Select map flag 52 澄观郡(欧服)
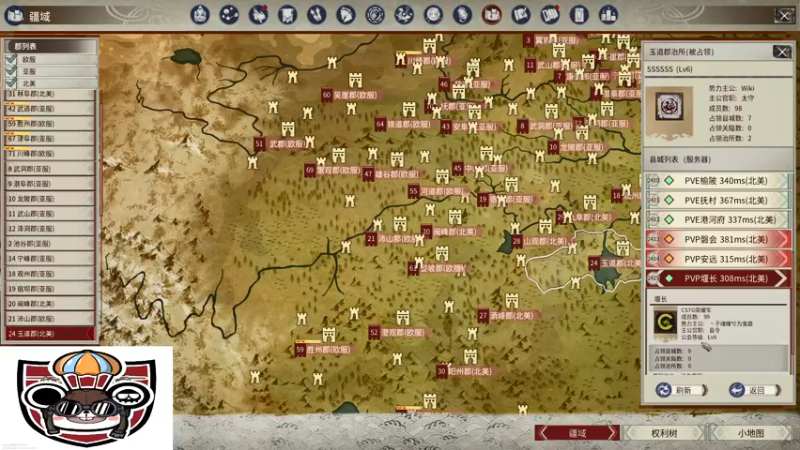This screenshot has height=450, width=800. [399, 332]
